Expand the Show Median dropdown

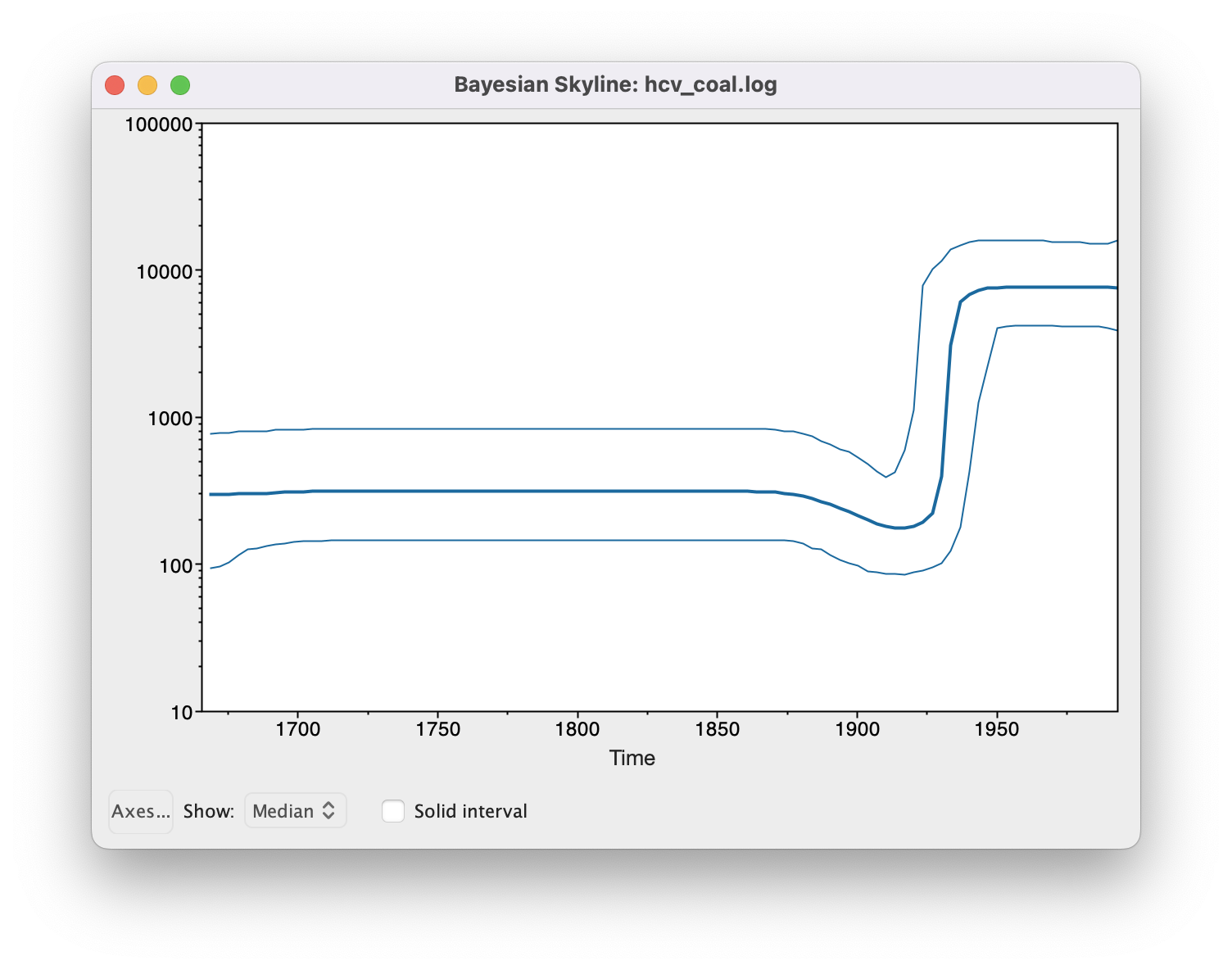coord(295,811)
